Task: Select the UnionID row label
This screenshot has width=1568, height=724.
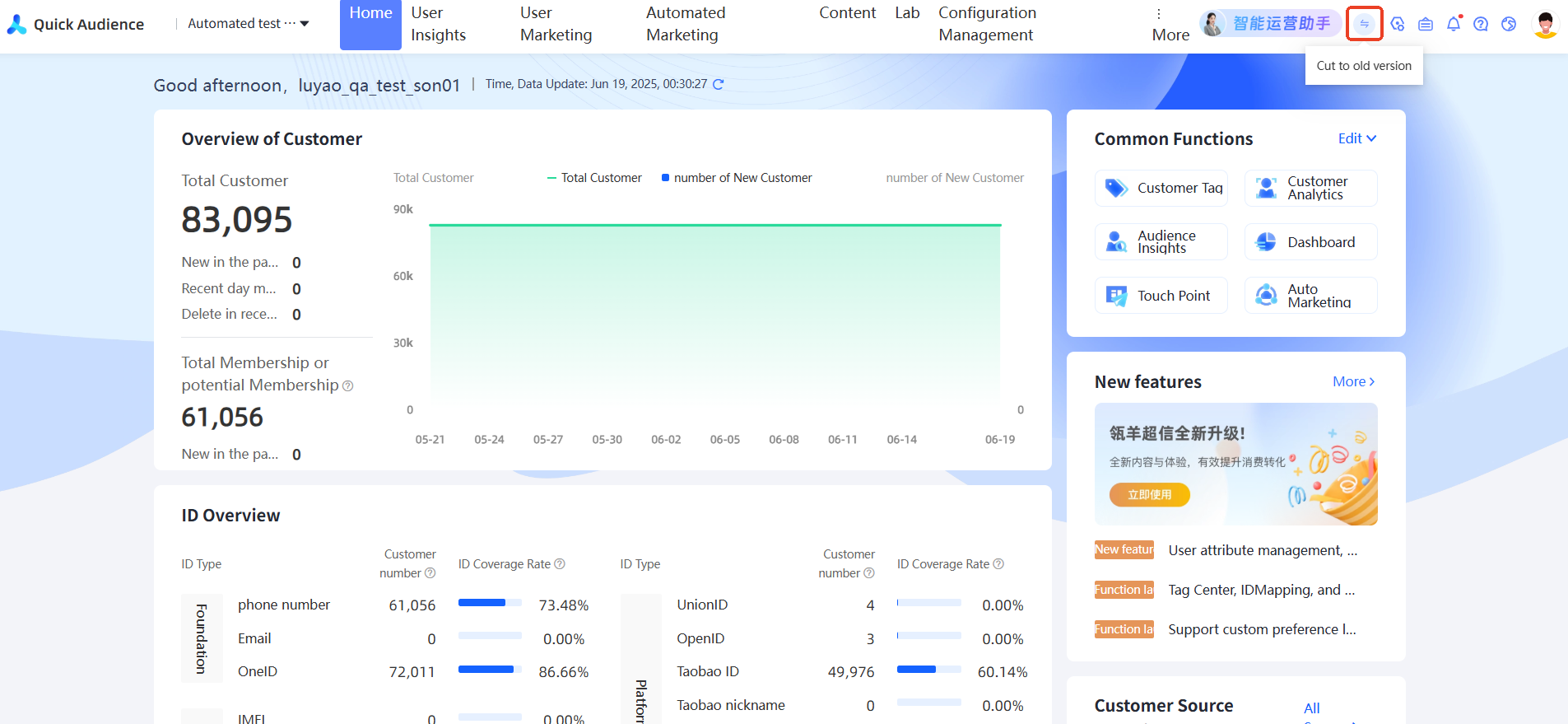Action: pos(702,605)
